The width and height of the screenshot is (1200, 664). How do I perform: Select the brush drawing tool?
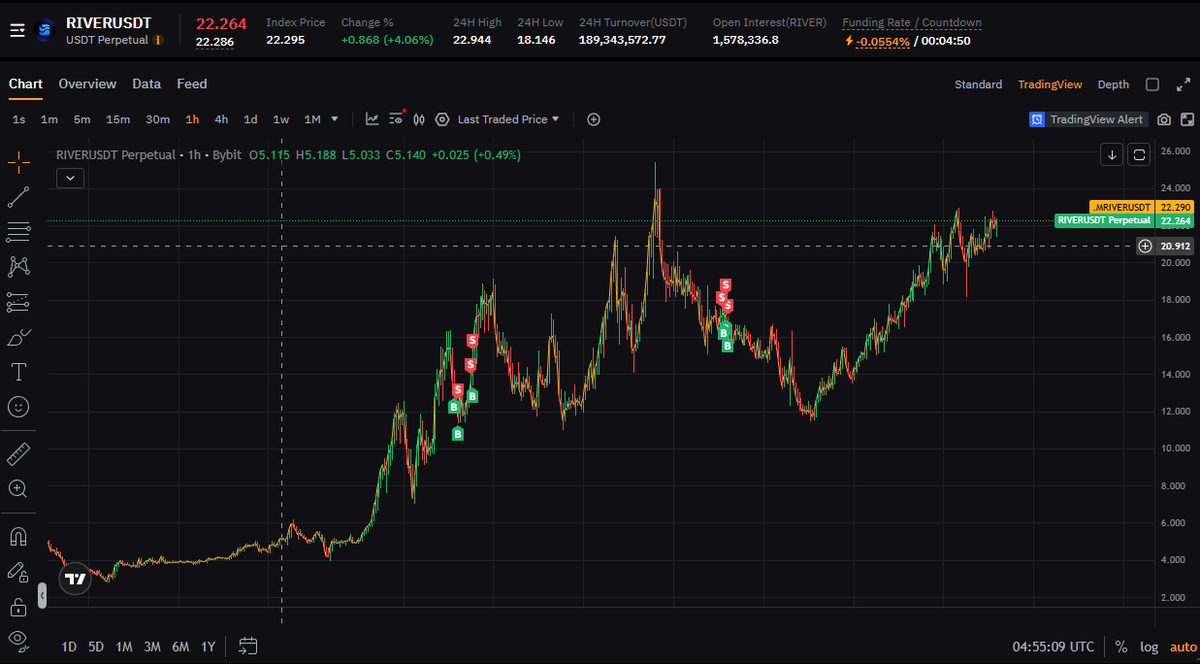18,337
